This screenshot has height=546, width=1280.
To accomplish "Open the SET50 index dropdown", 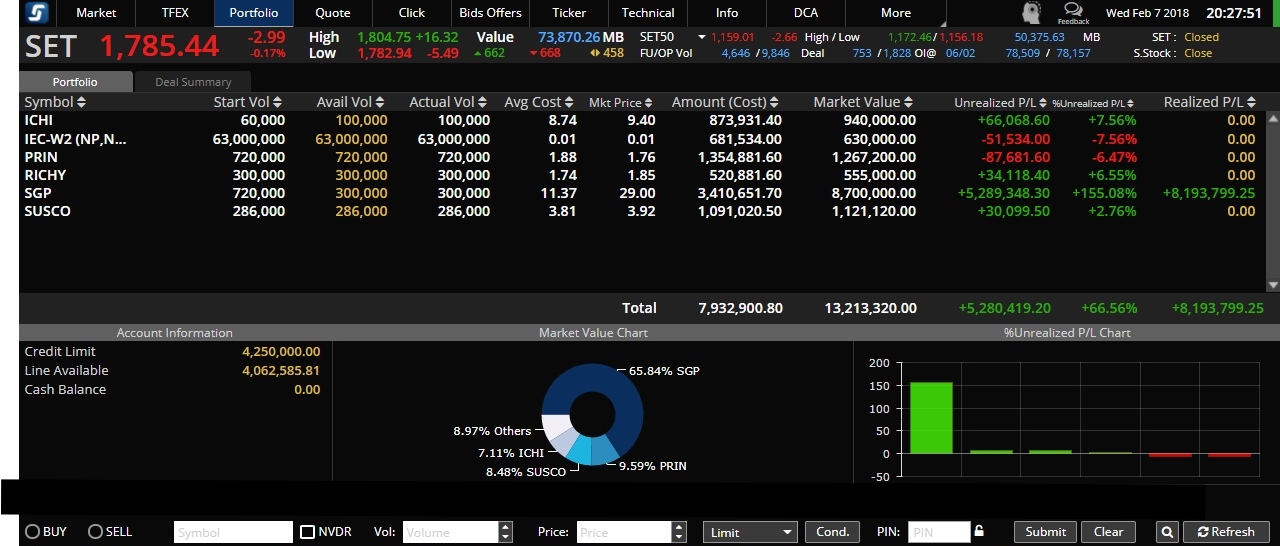I will (x=702, y=37).
